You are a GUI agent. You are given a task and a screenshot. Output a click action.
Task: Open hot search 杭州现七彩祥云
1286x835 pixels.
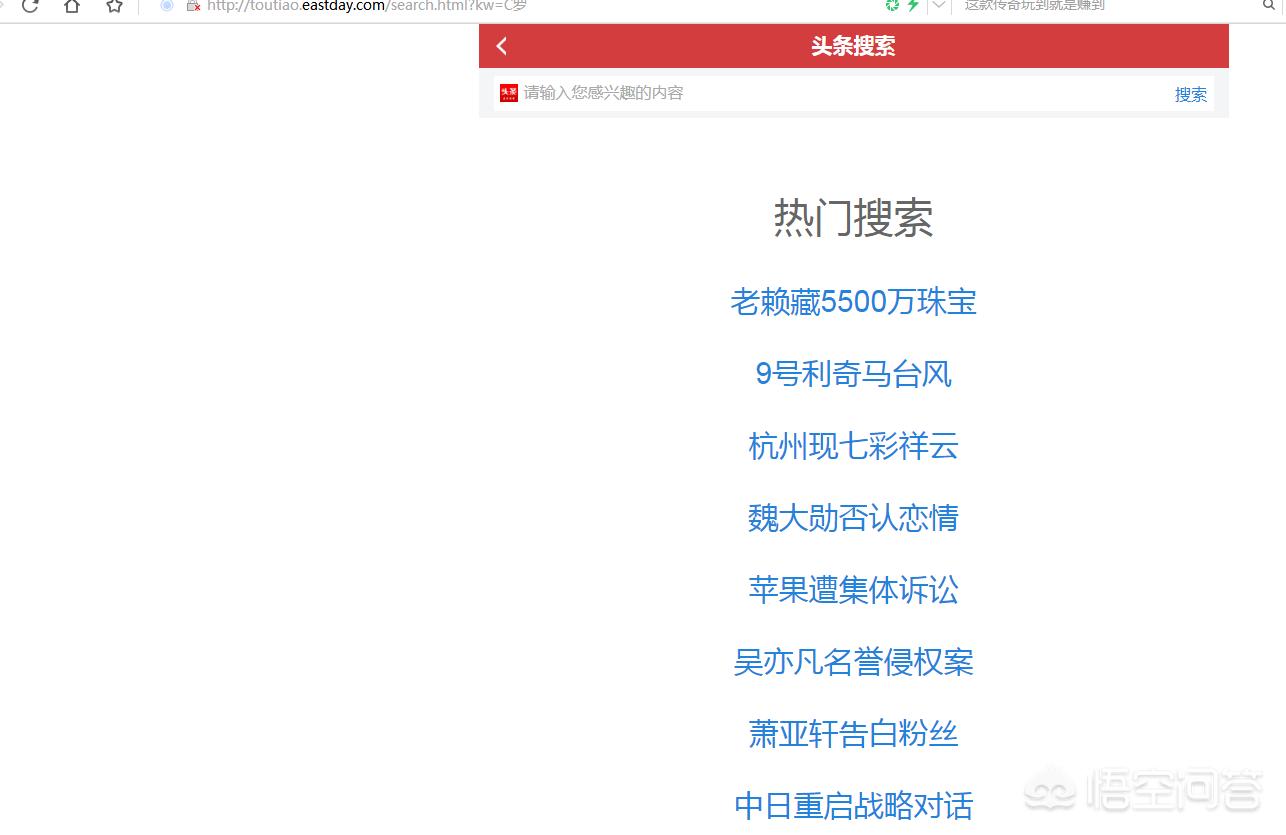[x=853, y=446]
